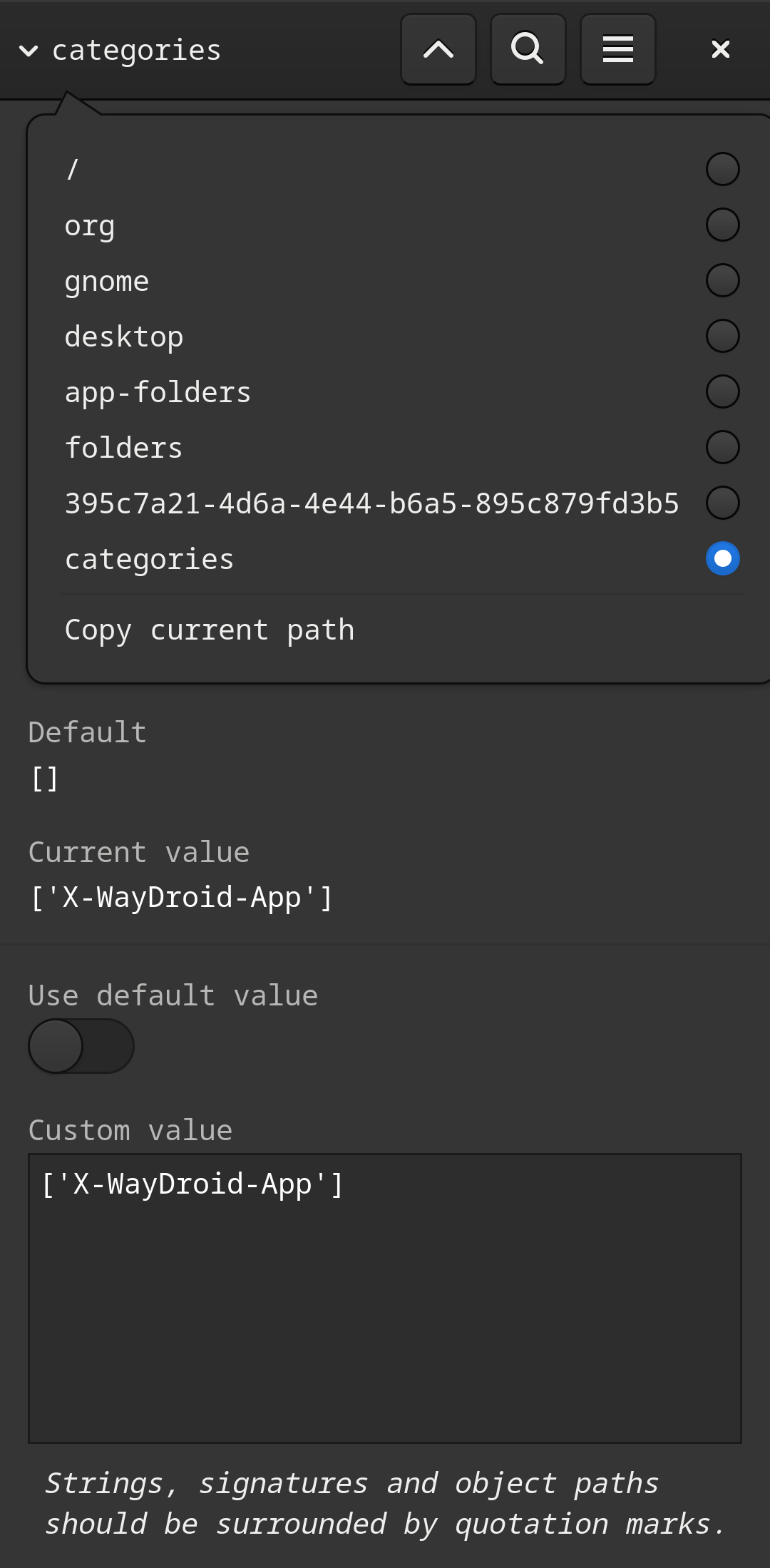Choose the 395c7a21 UUID path radio button
The image size is (770, 1568).
point(723,503)
